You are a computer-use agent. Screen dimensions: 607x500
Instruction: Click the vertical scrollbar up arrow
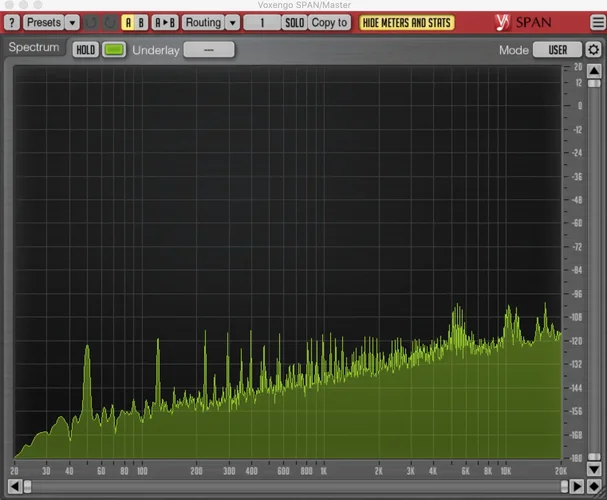point(594,68)
